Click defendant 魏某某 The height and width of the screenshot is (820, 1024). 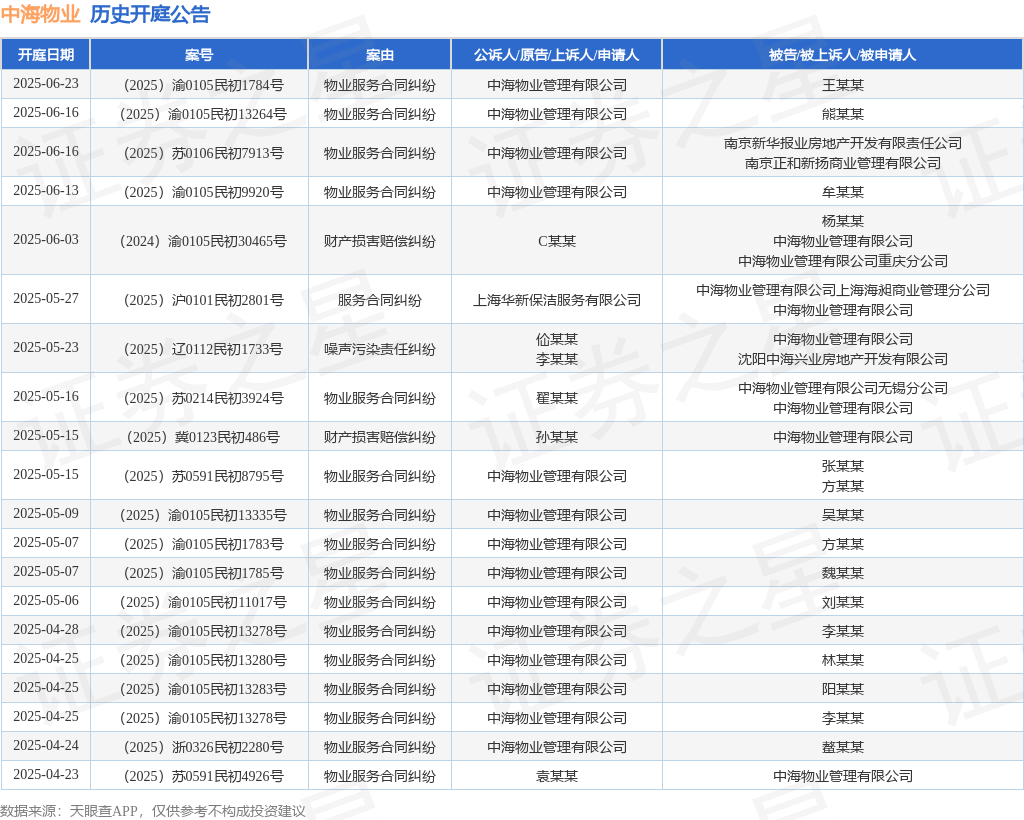pyautogui.click(x=842, y=573)
